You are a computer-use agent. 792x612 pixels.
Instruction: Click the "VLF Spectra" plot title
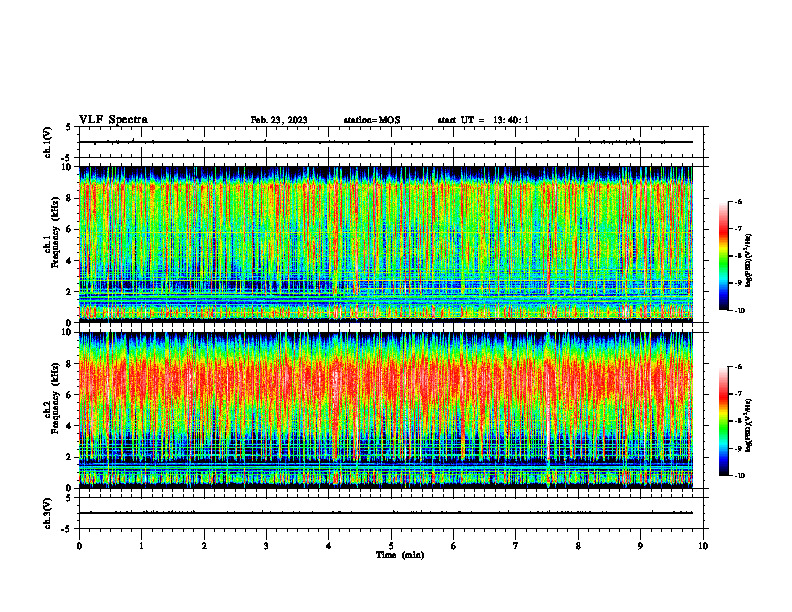click(113, 120)
